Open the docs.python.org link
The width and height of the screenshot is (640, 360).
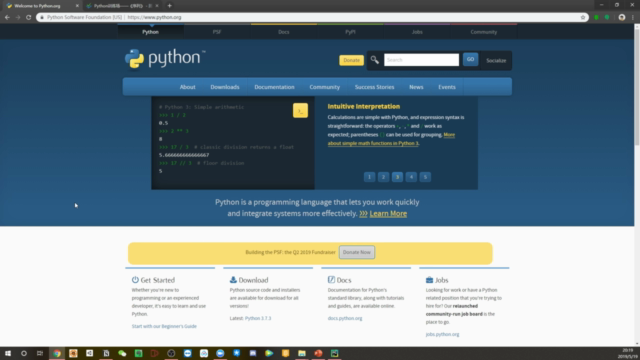[345, 318]
